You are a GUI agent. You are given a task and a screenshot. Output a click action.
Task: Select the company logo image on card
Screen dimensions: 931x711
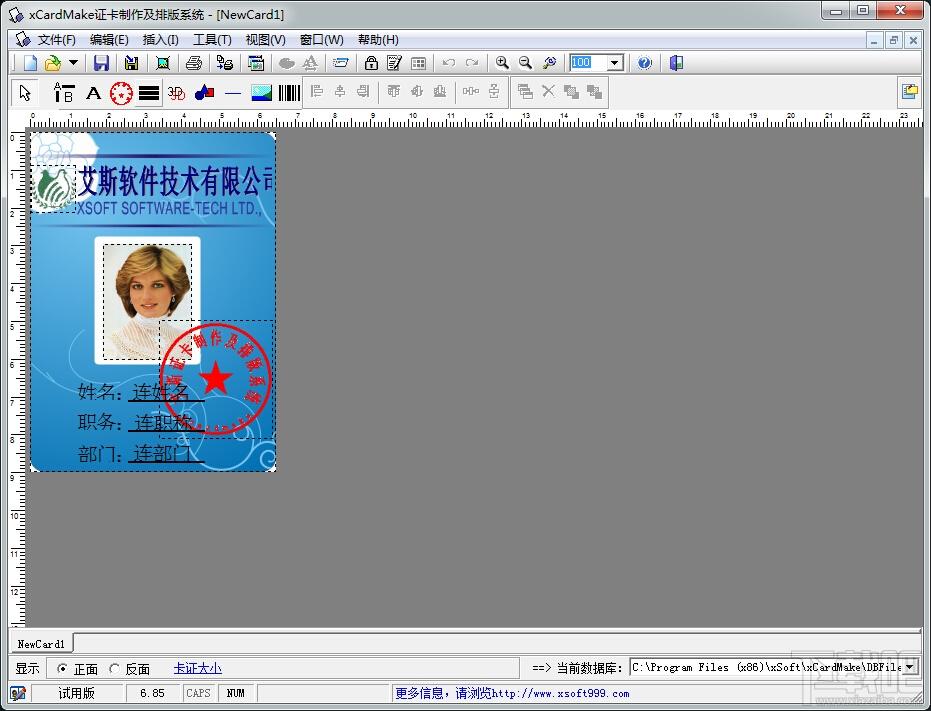[53, 189]
